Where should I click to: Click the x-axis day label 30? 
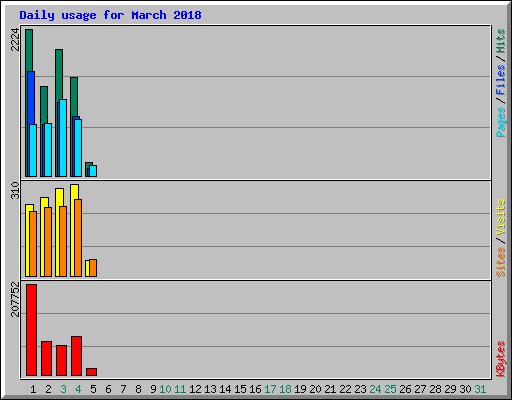pyautogui.click(x=465, y=389)
